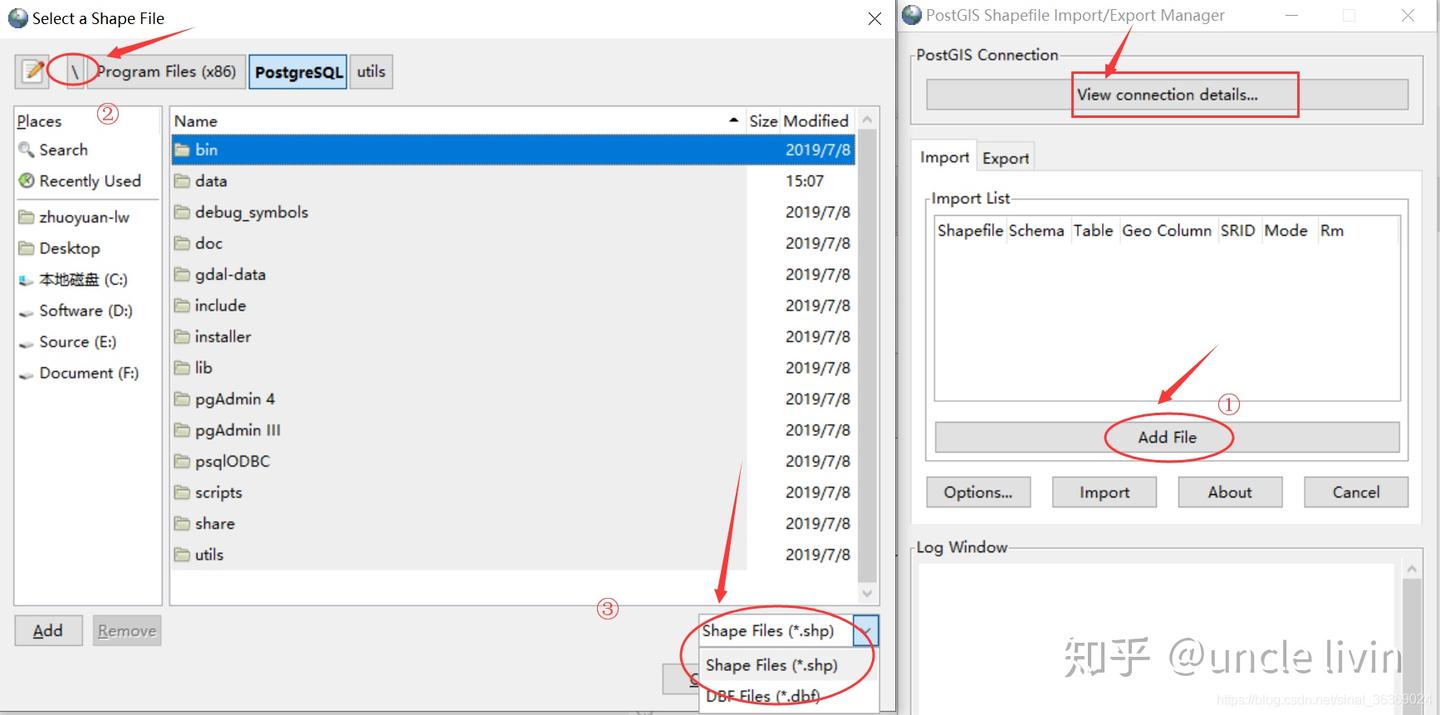Open the Options dialog
This screenshot has width=1440, height=715.
tap(977, 491)
